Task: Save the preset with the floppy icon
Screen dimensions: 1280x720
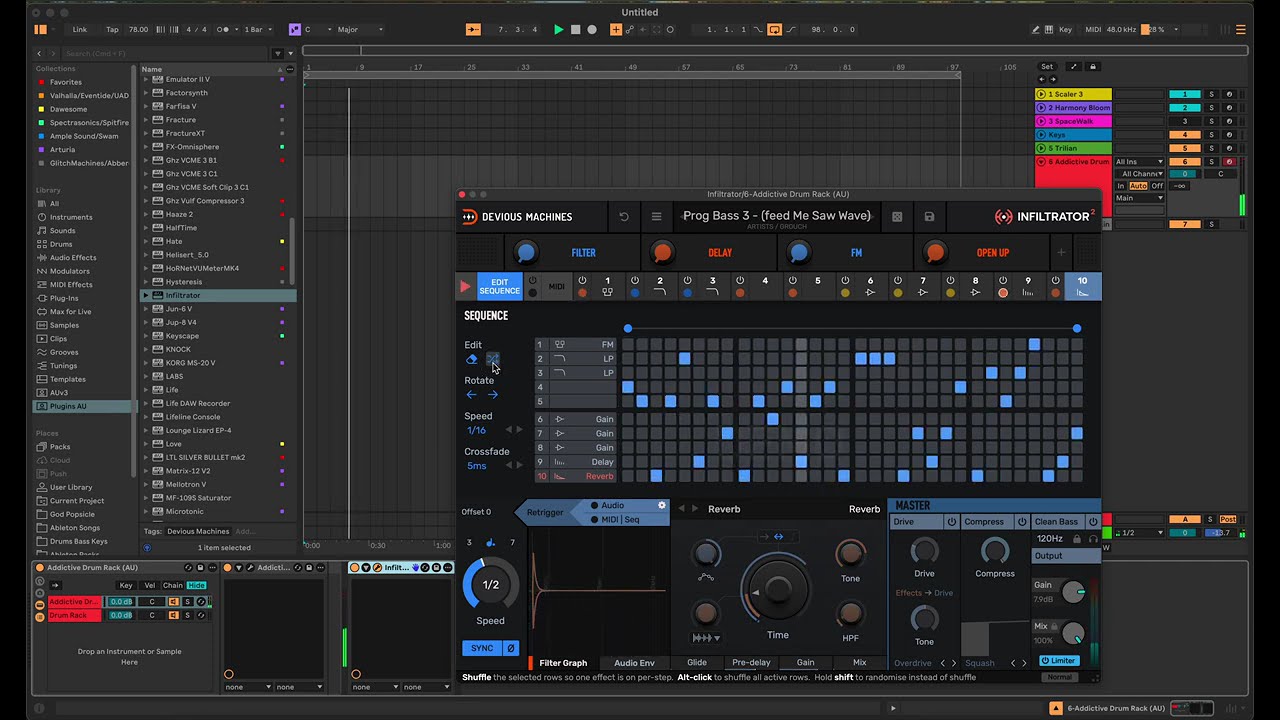Action: tap(929, 216)
